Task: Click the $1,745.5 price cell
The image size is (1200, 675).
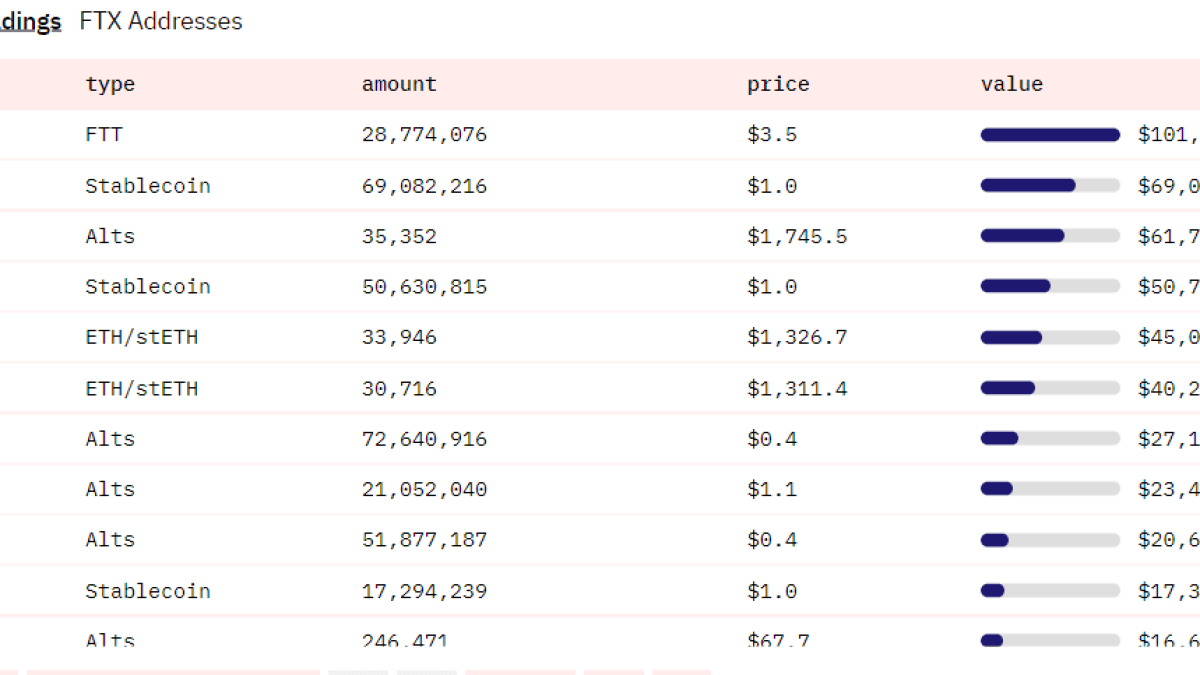Action: point(797,236)
